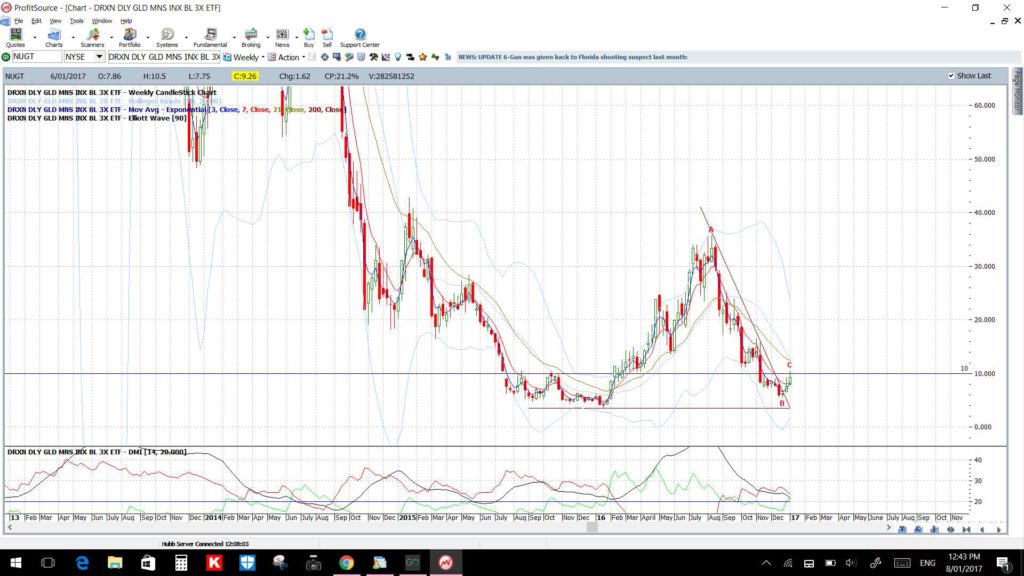Click the news headline ticker link
Viewport: 1024px width, 576px height.
click(x=573, y=57)
